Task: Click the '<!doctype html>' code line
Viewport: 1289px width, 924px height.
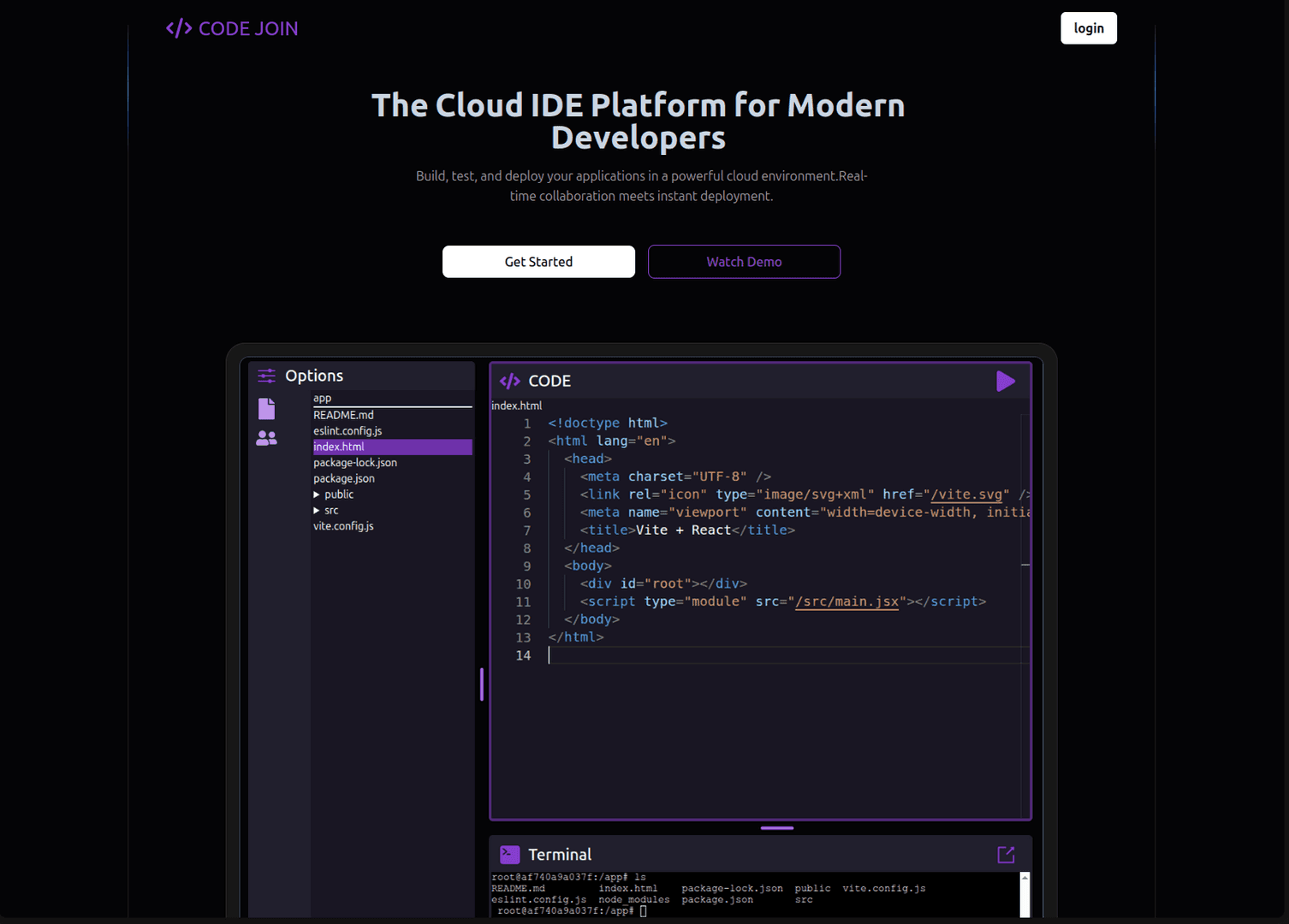Action: point(608,423)
